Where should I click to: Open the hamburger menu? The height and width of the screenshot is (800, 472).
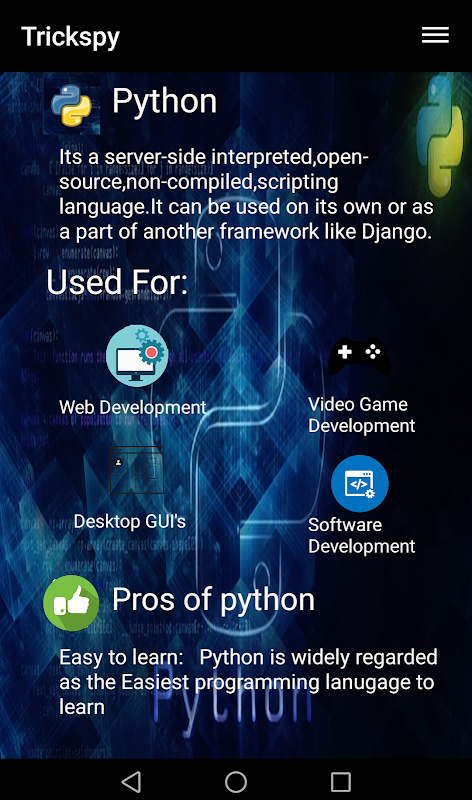435,35
